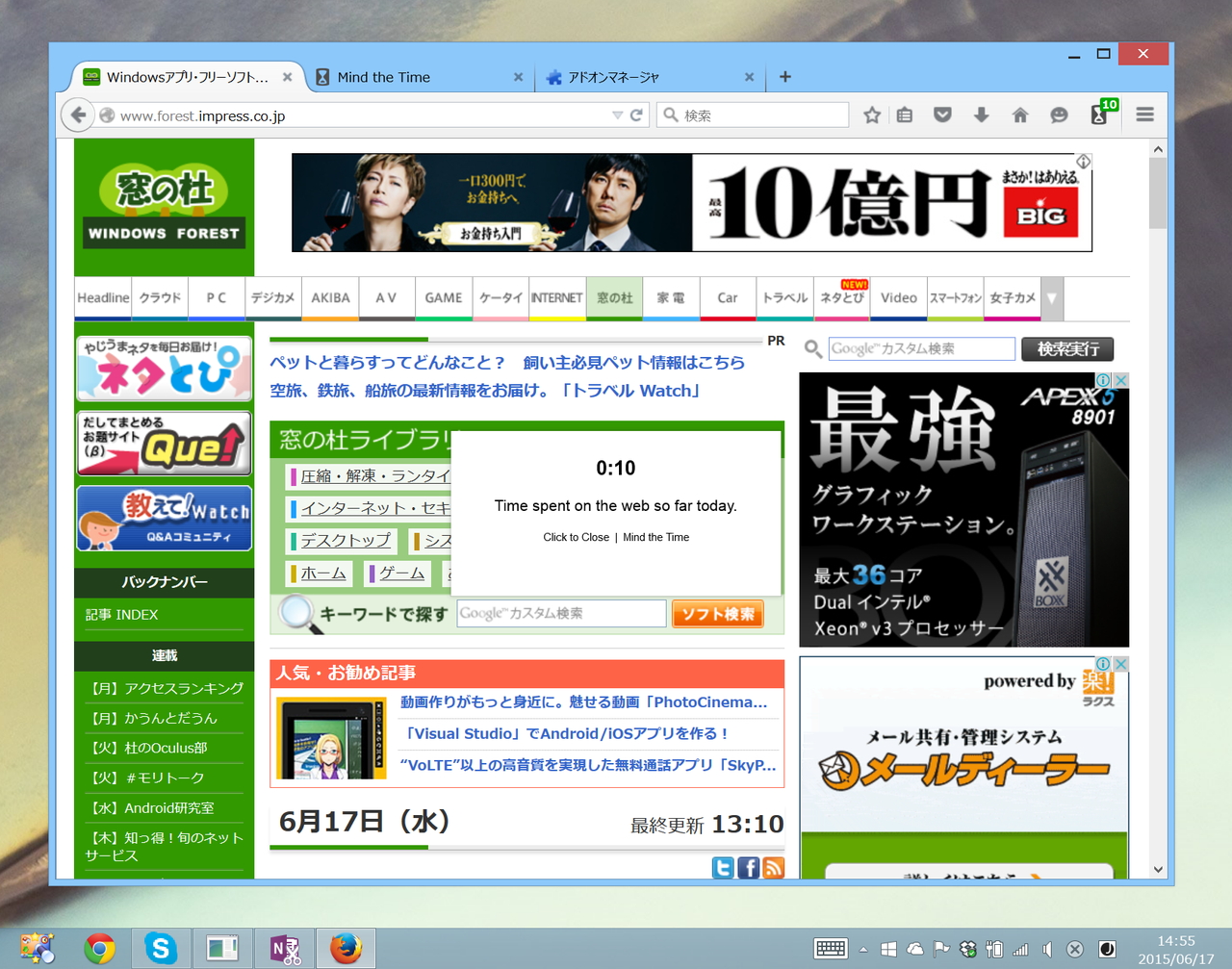Focus the top-right Google カスタム検索 field
Screen dimensions: 1232x969
tap(922, 348)
